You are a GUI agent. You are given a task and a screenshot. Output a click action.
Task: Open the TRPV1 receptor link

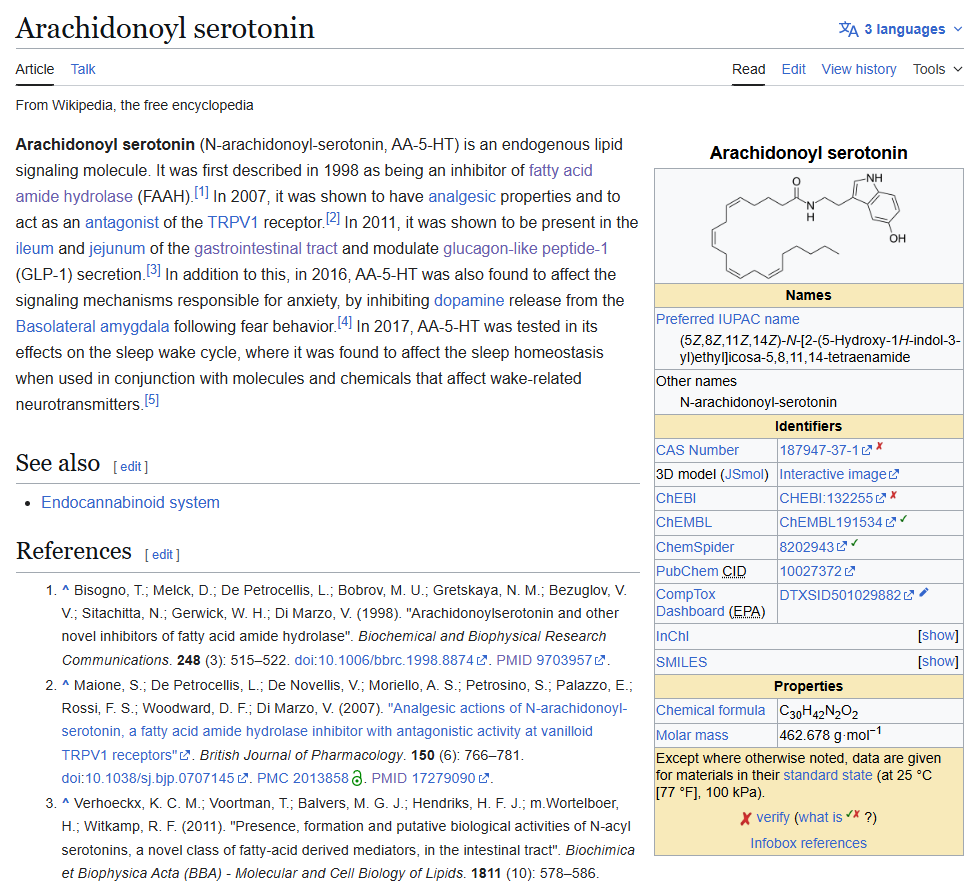pos(233,223)
